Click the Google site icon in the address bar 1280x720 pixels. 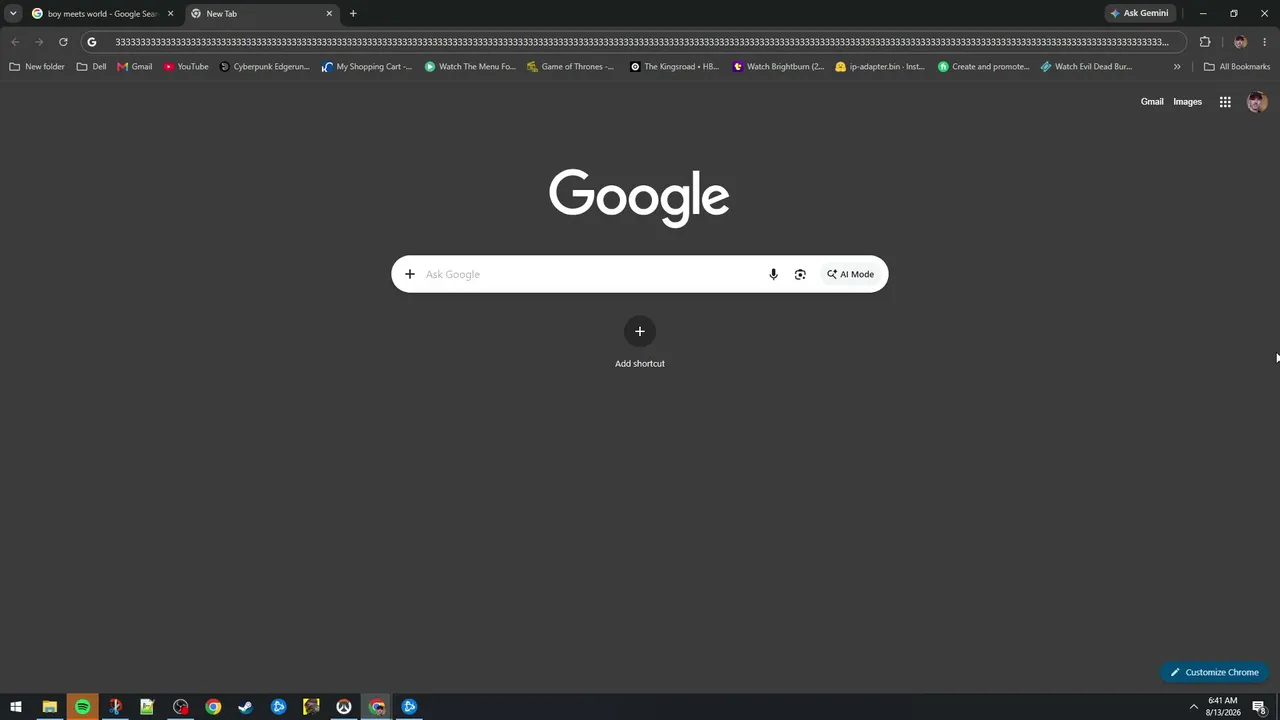tap(92, 42)
